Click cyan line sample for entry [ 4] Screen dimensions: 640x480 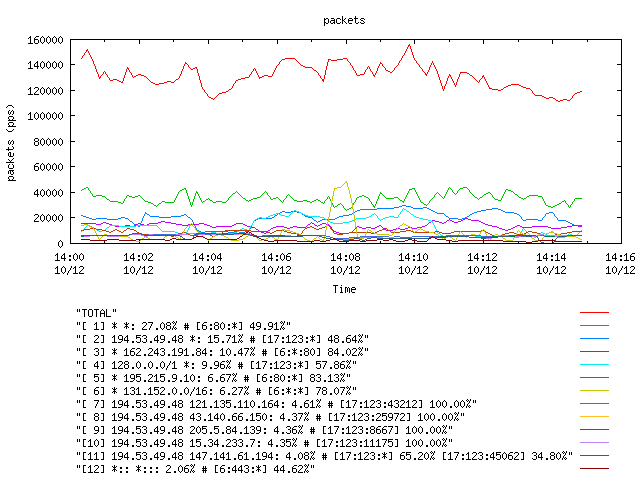(x=594, y=364)
